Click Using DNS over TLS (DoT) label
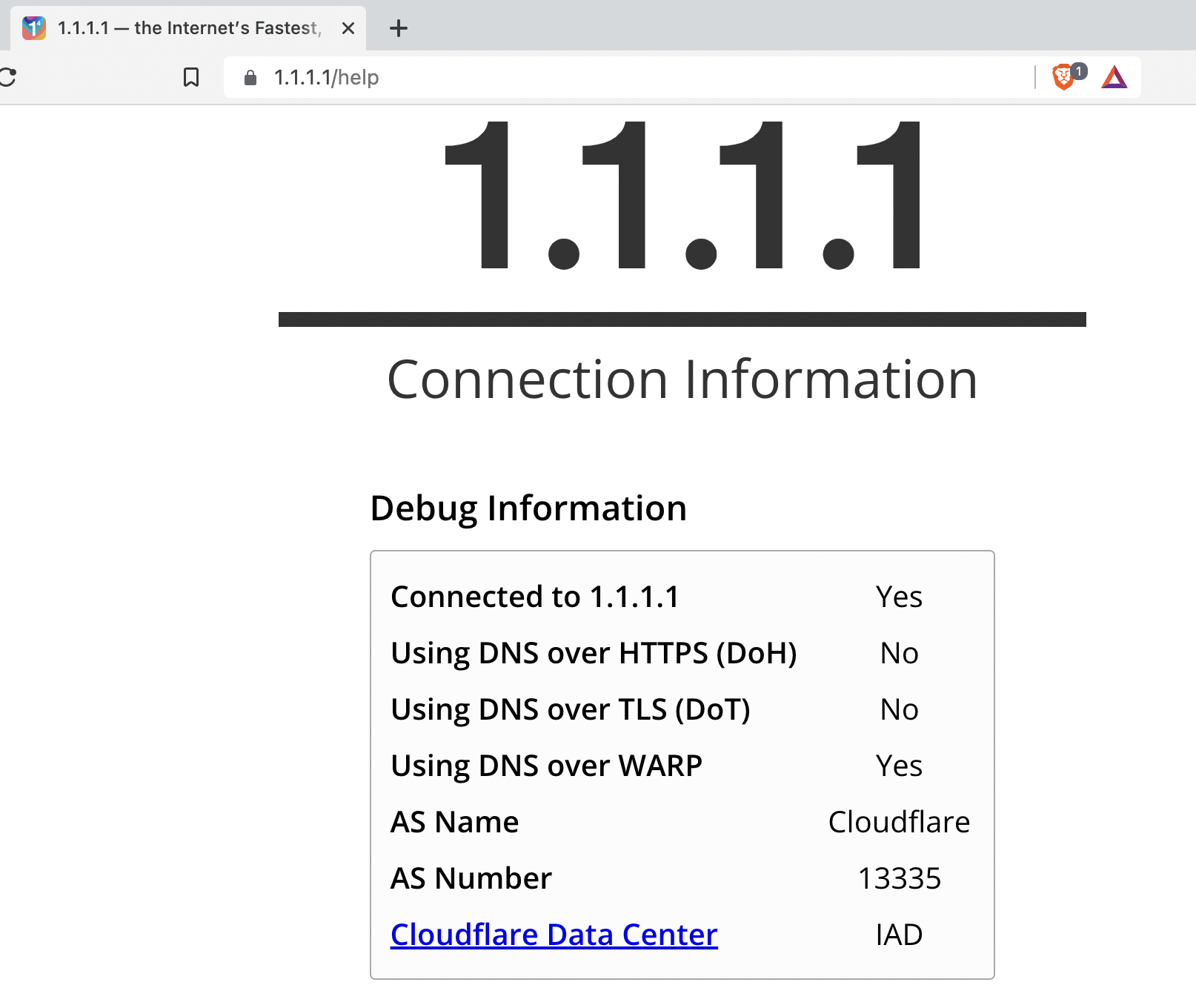 pos(571,709)
